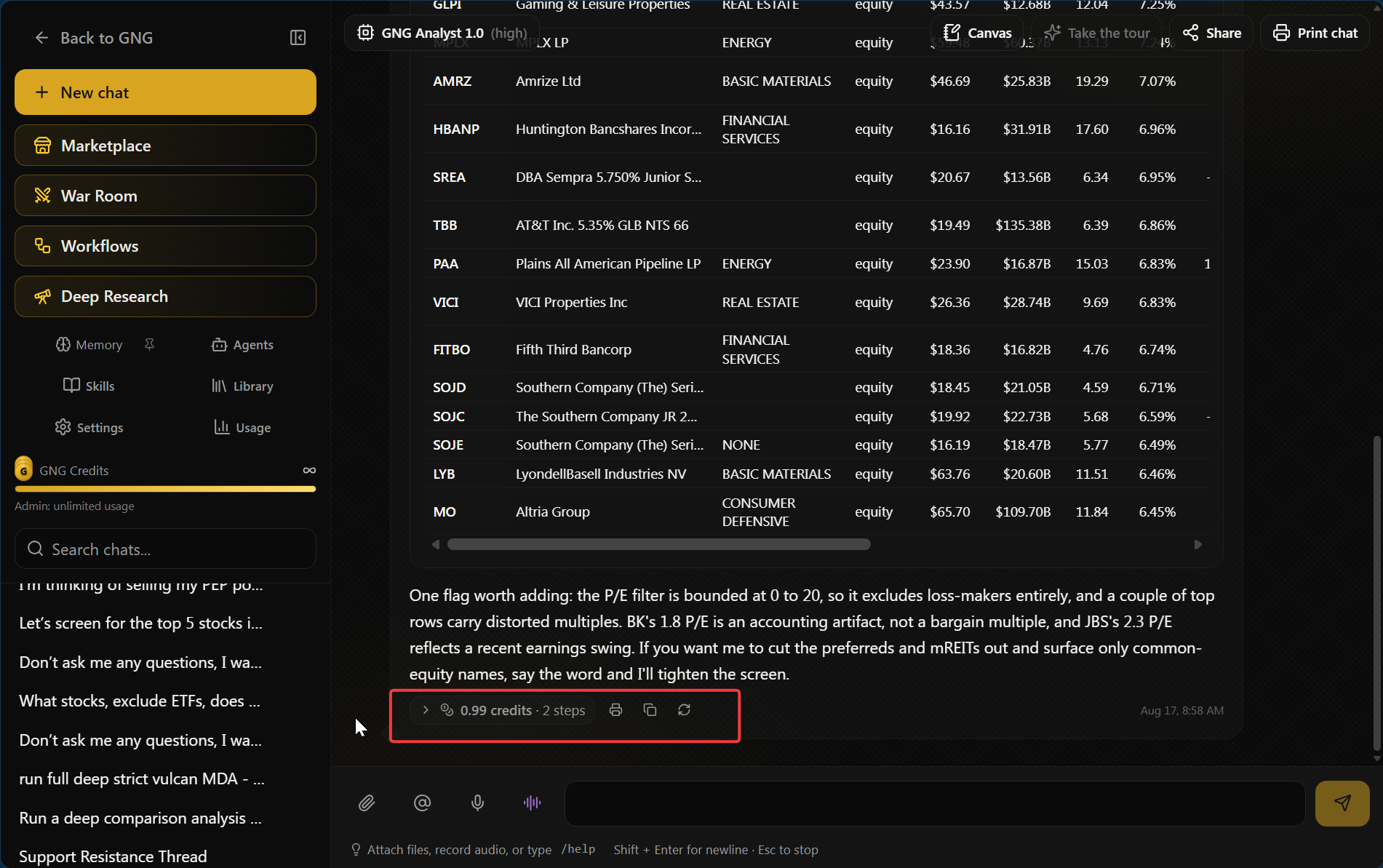1383x868 pixels.
Task: Click the GNG Credits coin icon
Action: [x=23, y=470]
